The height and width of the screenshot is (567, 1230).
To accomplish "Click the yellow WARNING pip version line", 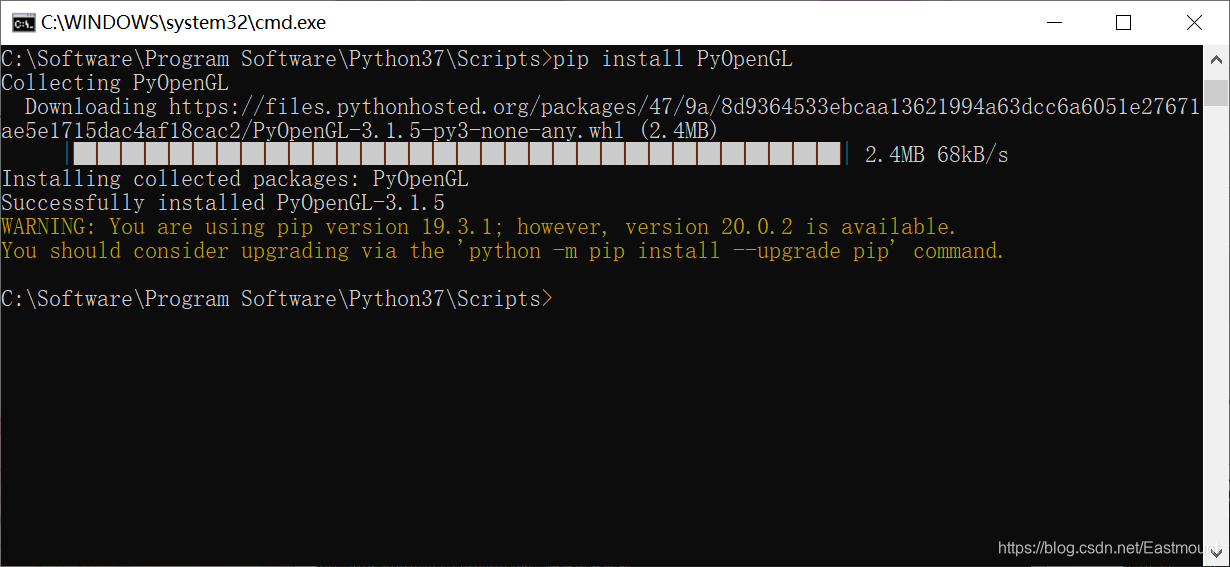I will (479, 227).
